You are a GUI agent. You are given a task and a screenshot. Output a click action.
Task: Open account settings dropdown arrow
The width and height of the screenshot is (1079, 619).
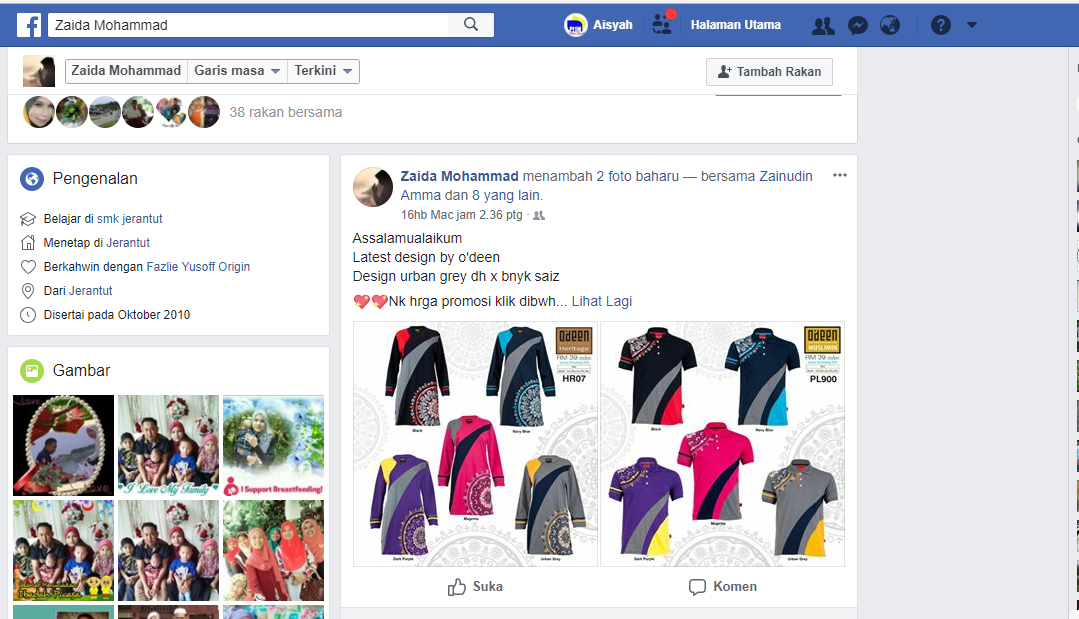click(x=972, y=26)
